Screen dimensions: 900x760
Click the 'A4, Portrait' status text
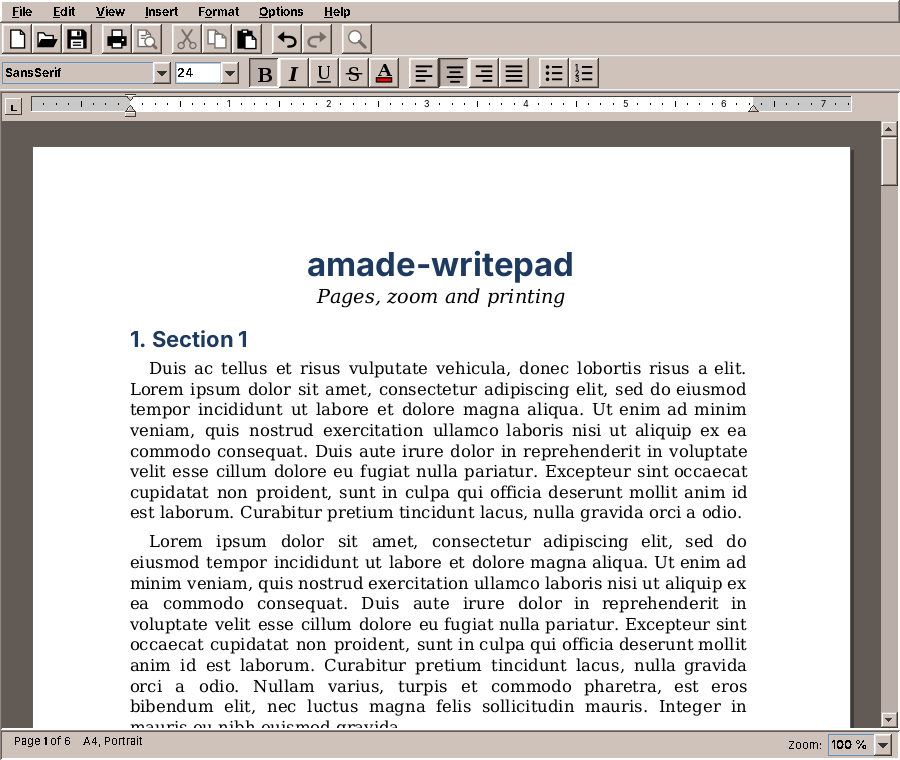pos(112,741)
